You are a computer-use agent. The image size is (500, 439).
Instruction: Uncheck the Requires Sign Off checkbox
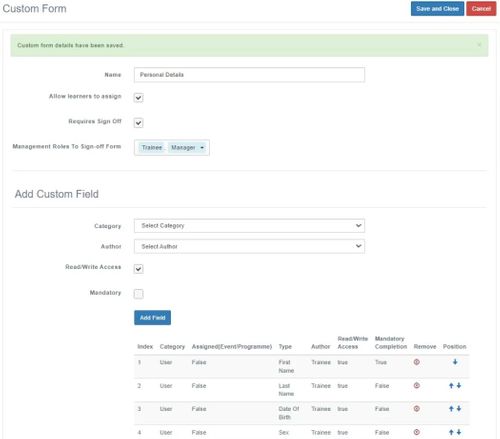click(x=138, y=123)
